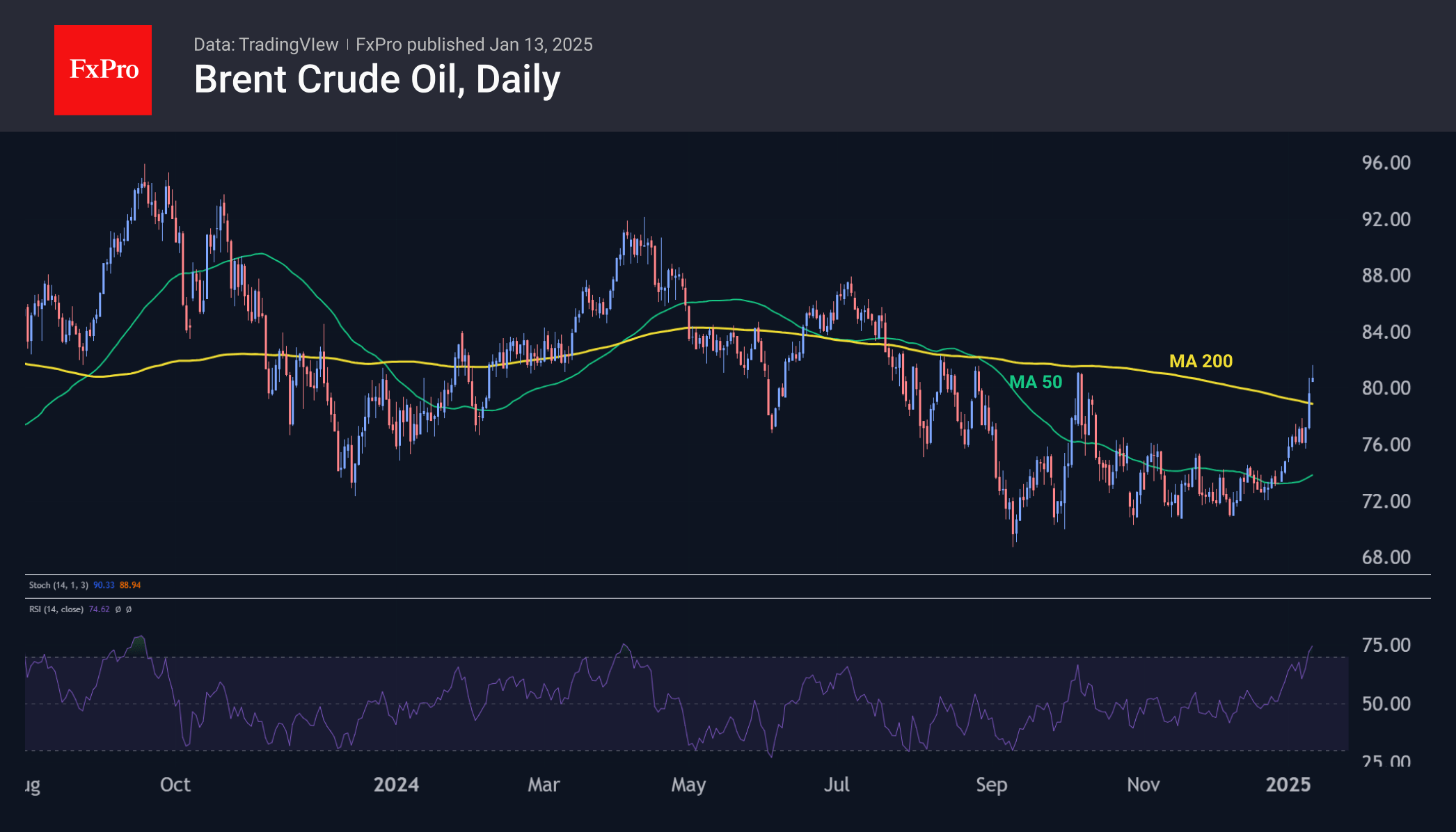Viewport: 1456px width, 832px height.
Task: Click the Data: TradingView source text
Action: click(266, 45)
